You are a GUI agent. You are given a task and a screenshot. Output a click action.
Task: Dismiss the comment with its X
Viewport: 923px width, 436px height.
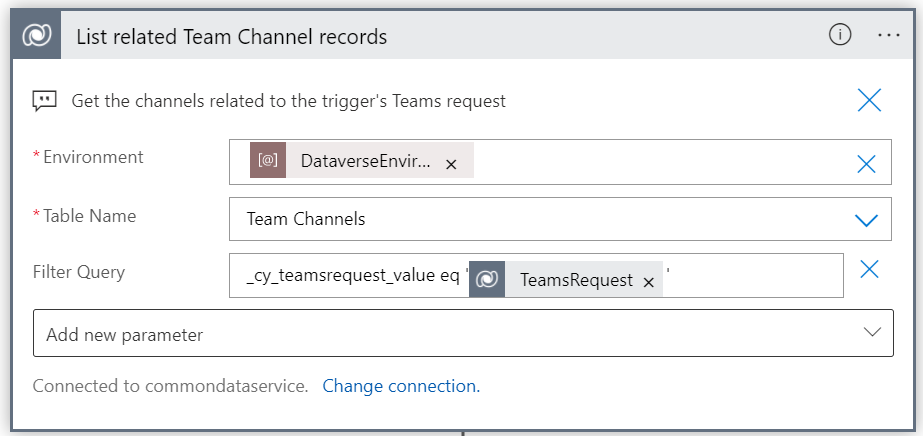[x=869, y=101]
